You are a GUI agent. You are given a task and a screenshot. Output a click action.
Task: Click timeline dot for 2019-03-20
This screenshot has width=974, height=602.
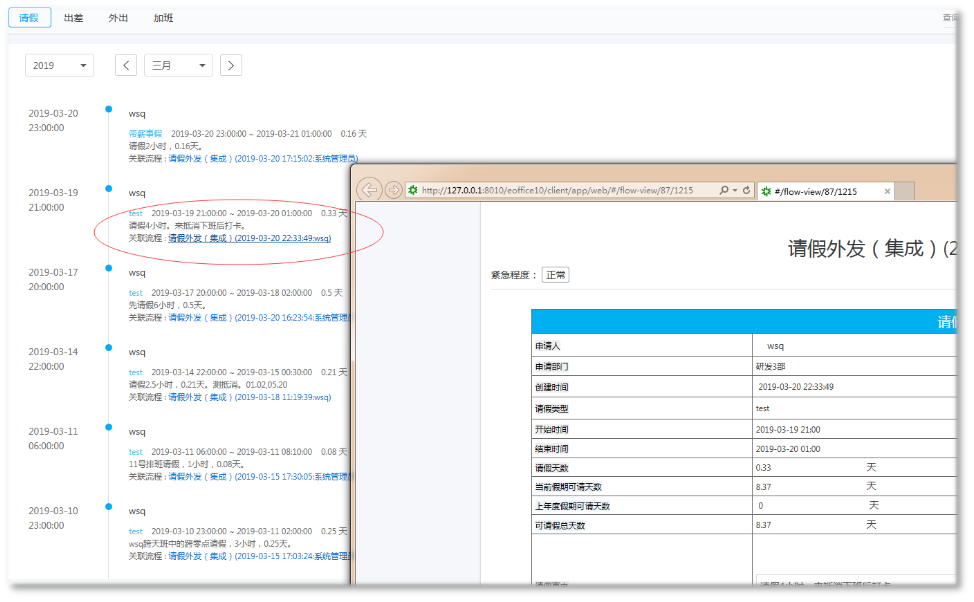coord(109,109)
